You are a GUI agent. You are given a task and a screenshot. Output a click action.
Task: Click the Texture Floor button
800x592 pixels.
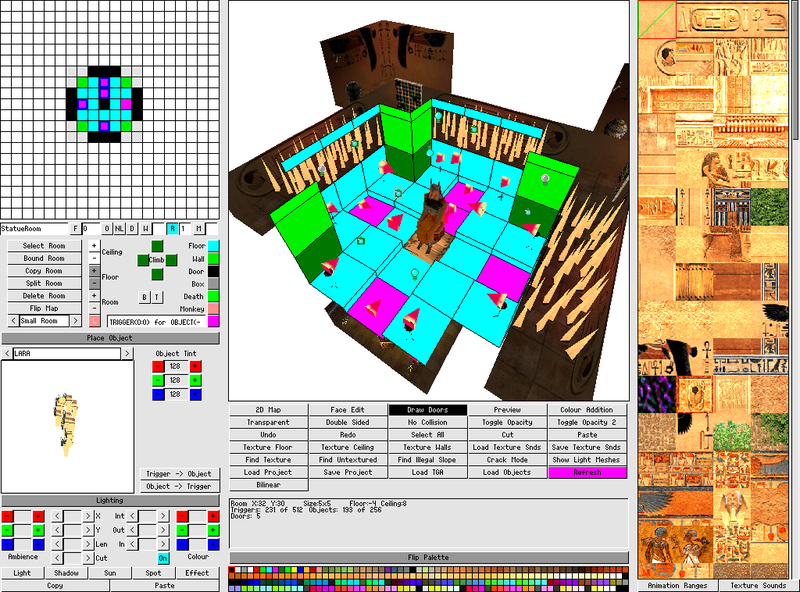coord(268,447)
